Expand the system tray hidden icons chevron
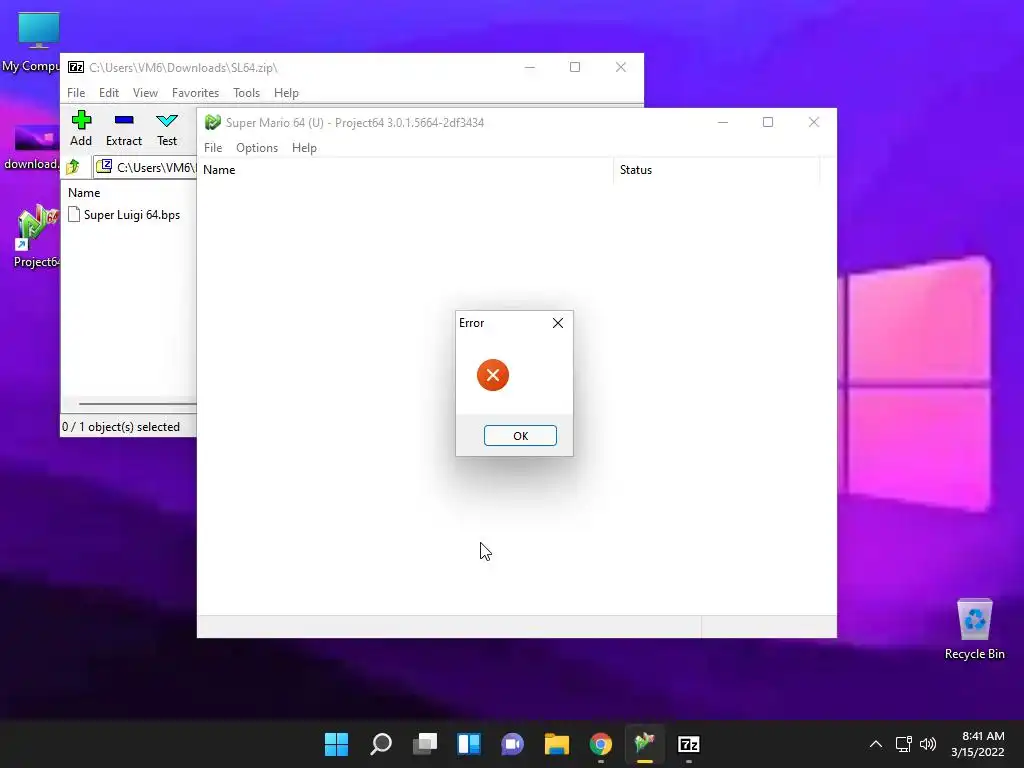The image size is (1024, 768). [876, 744]
